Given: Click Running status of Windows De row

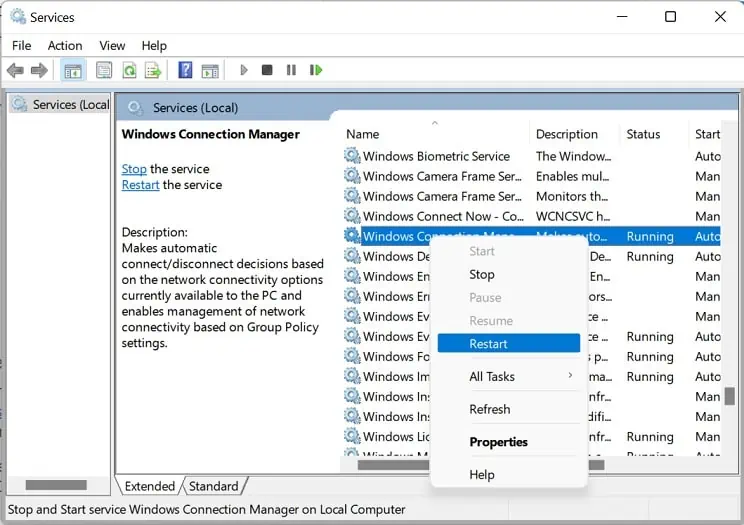Looking at the screenshot, I should point(650,256).
